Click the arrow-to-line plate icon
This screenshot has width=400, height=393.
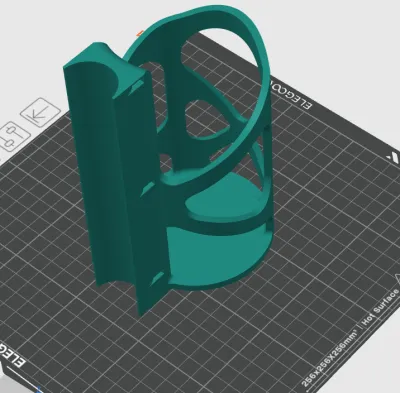click(x=40, y=113)
